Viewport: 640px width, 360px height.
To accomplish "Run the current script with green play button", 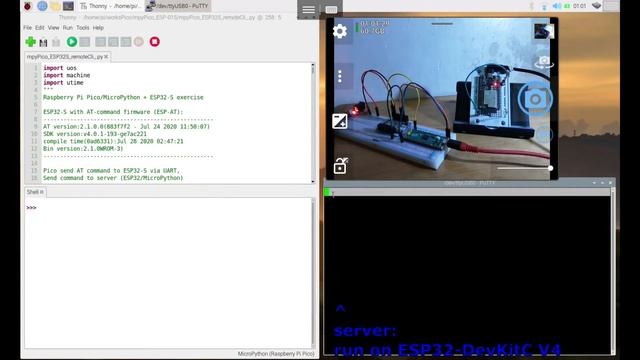I will coord(72,42).
